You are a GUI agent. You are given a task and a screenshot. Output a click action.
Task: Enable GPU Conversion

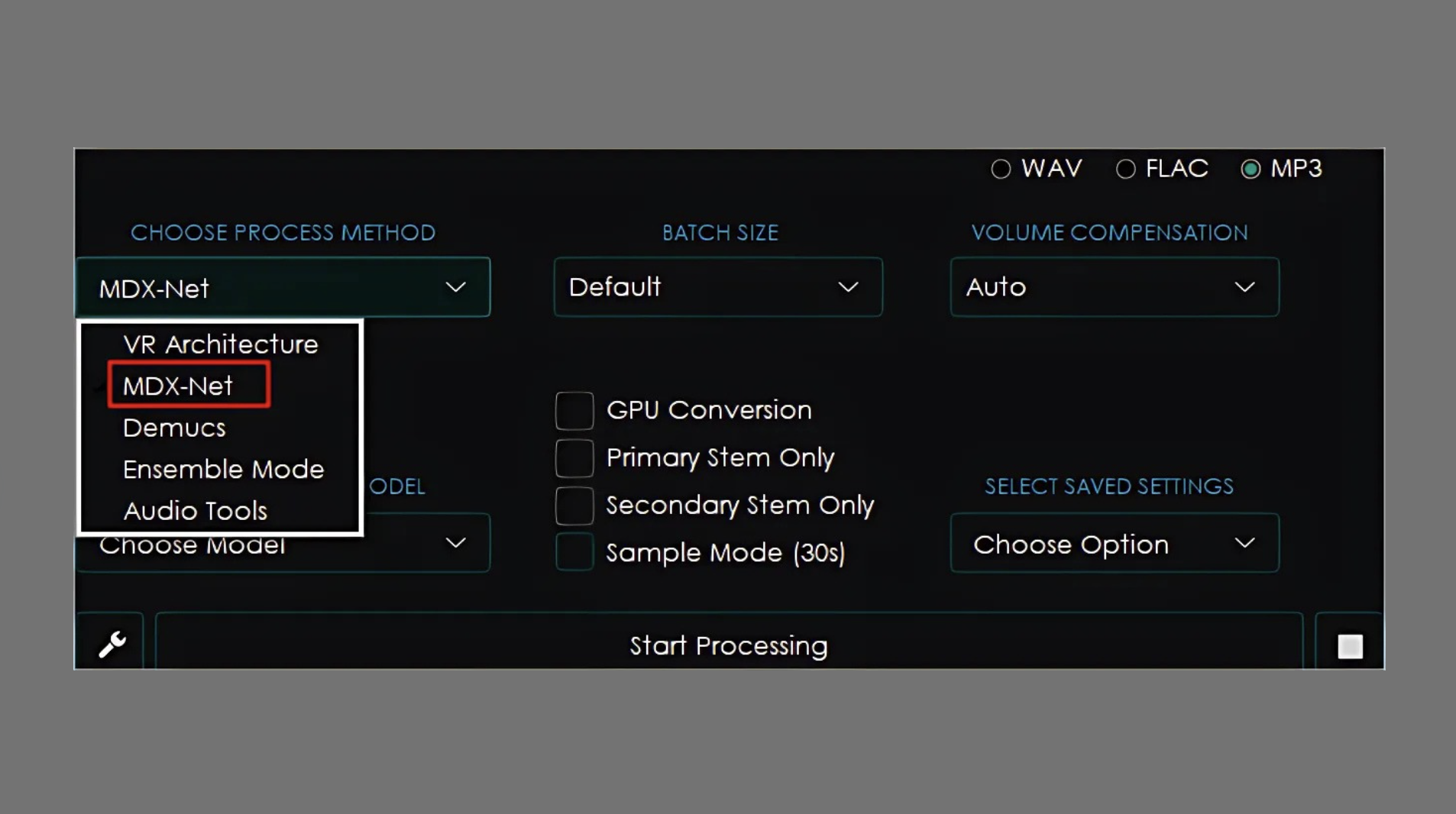point(574,410)
